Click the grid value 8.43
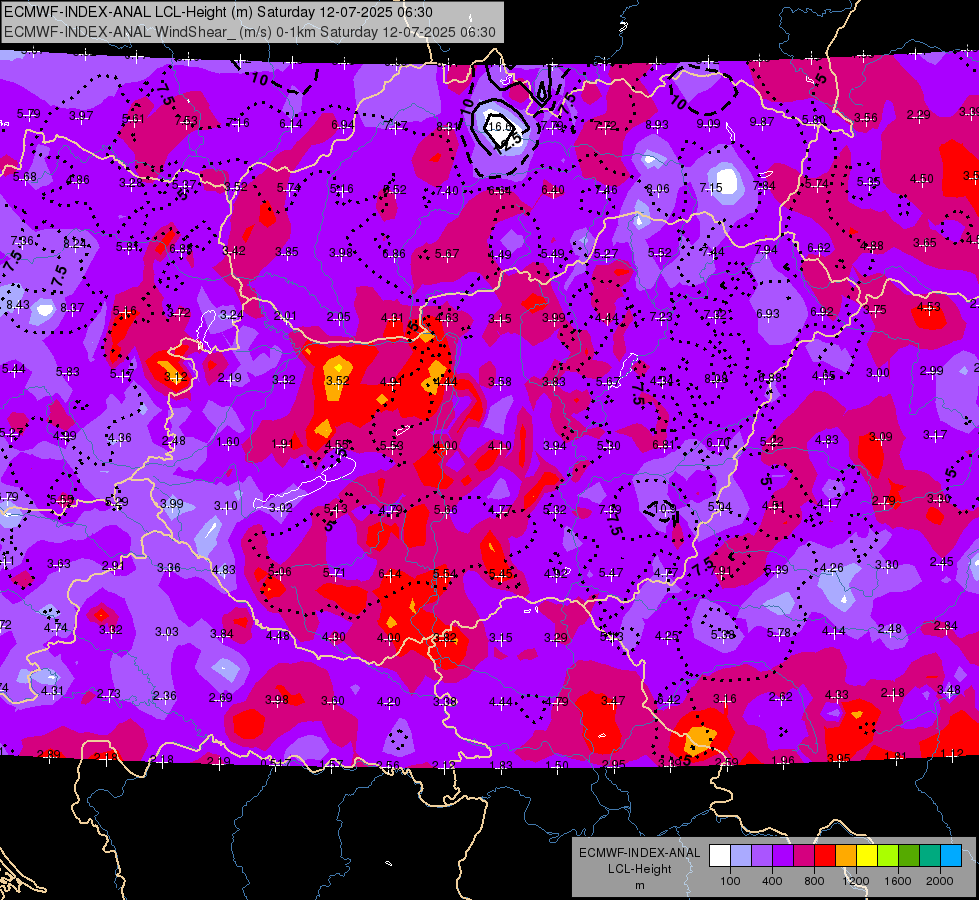The image size is (979, 900). tap(17, 305)
